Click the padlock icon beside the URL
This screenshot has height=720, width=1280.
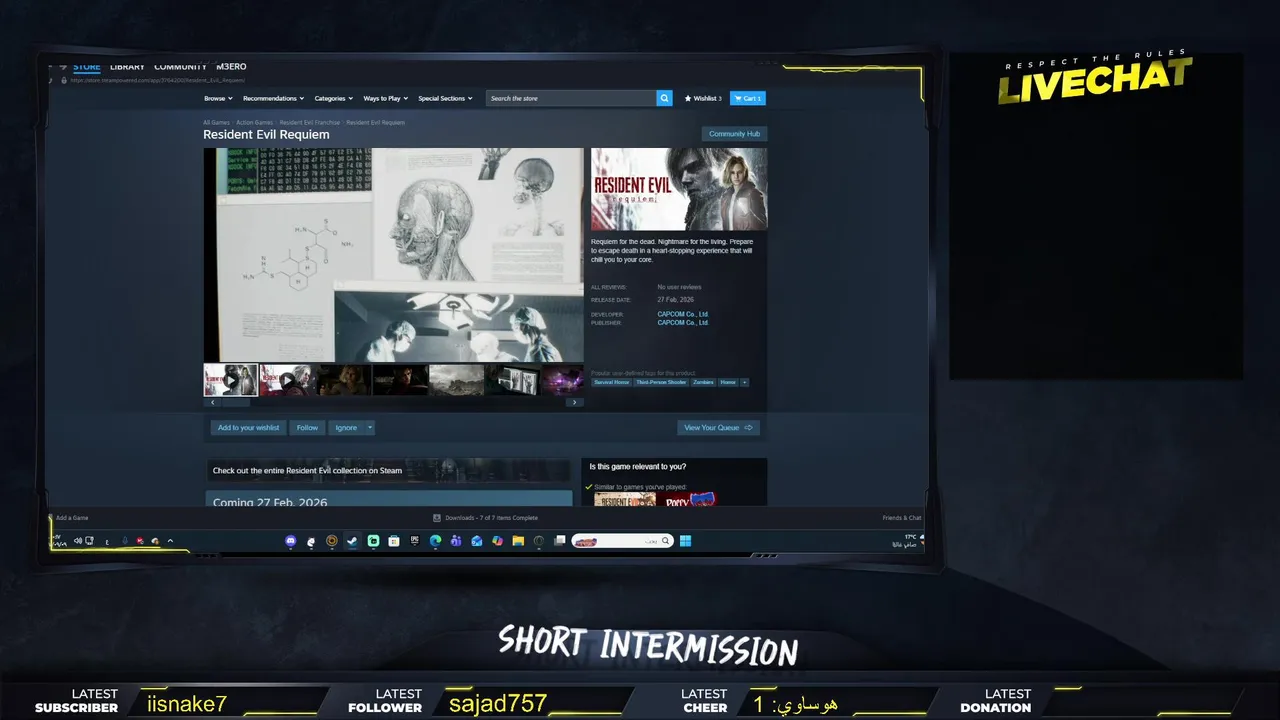click(63, 80)
